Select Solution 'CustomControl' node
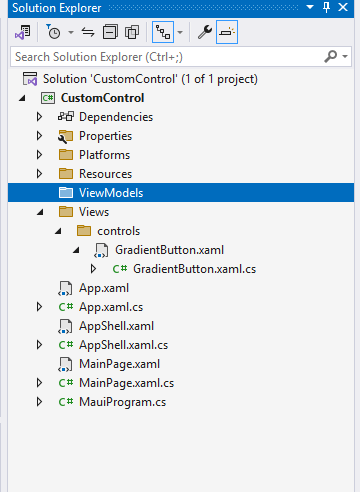 [150, 79]
